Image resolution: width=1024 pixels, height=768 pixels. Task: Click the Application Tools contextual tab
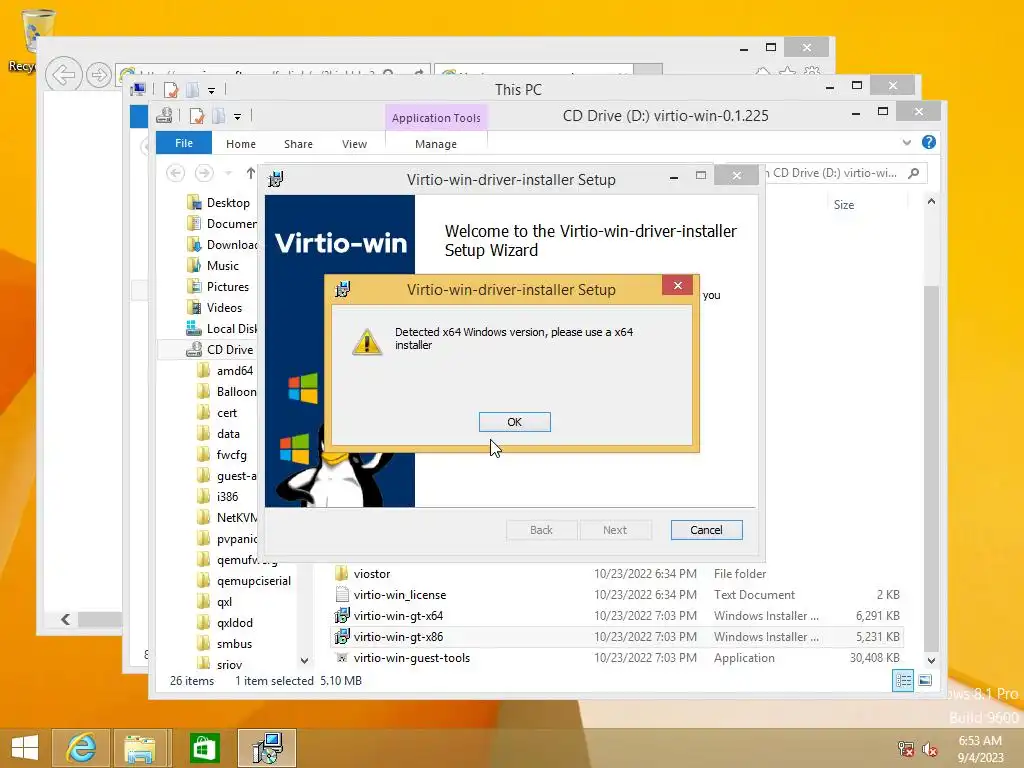(436, 118)
